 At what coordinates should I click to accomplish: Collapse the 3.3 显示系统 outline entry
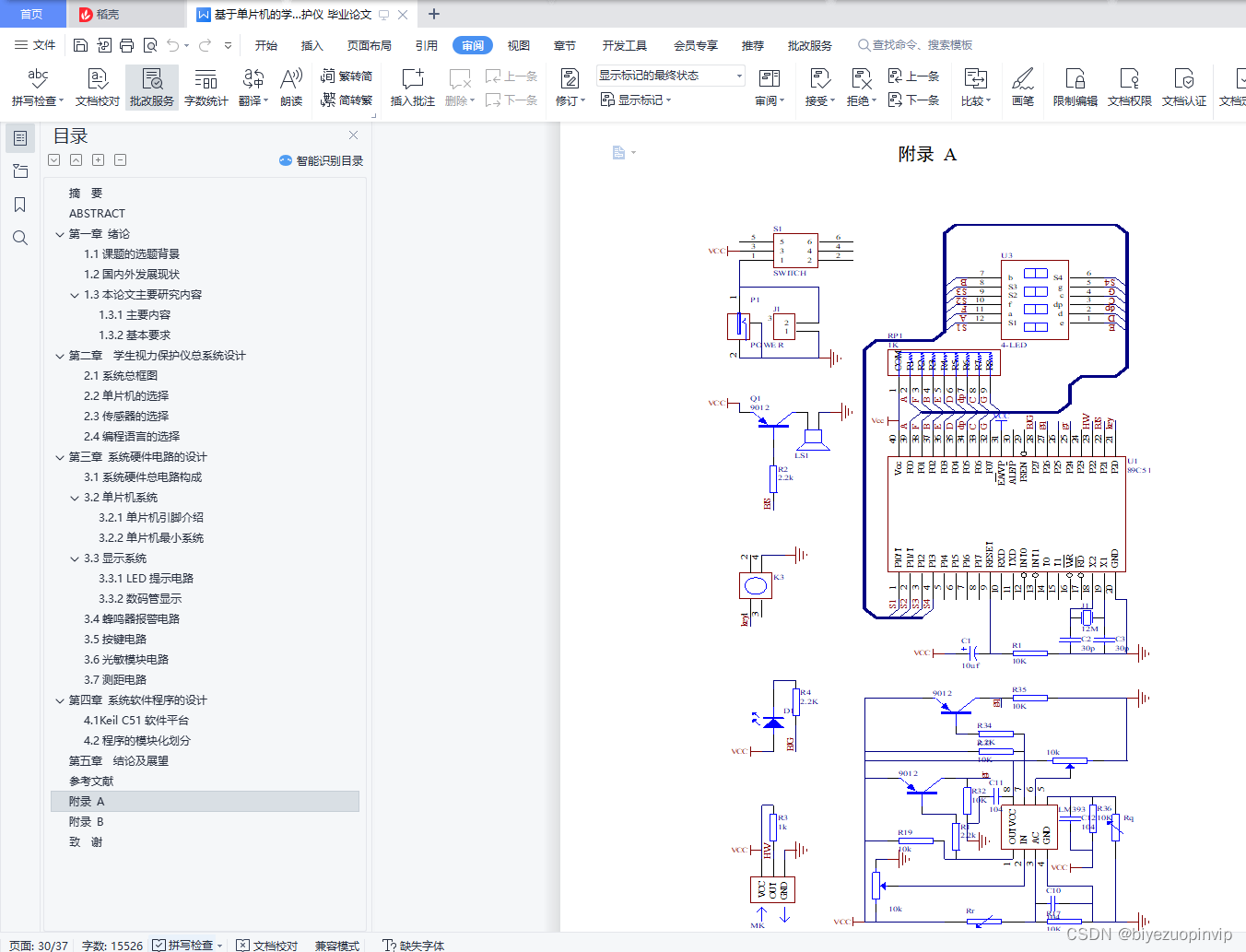(x=75, y=558)
